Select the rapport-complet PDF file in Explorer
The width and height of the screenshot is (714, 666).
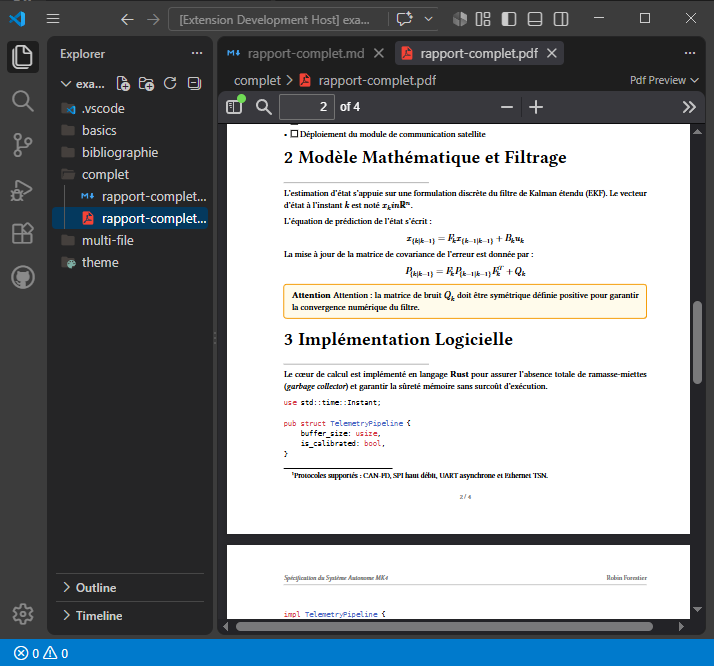click(x=130, y=218)
